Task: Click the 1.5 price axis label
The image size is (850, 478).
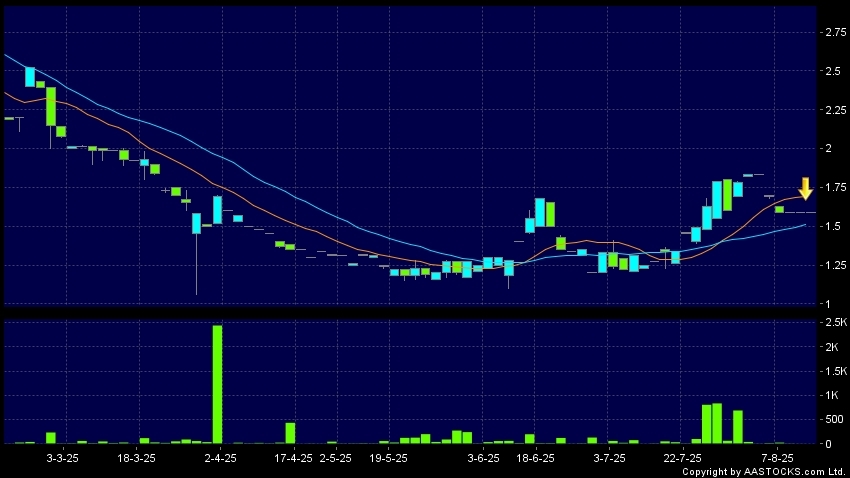Action: tap(833, 226)
